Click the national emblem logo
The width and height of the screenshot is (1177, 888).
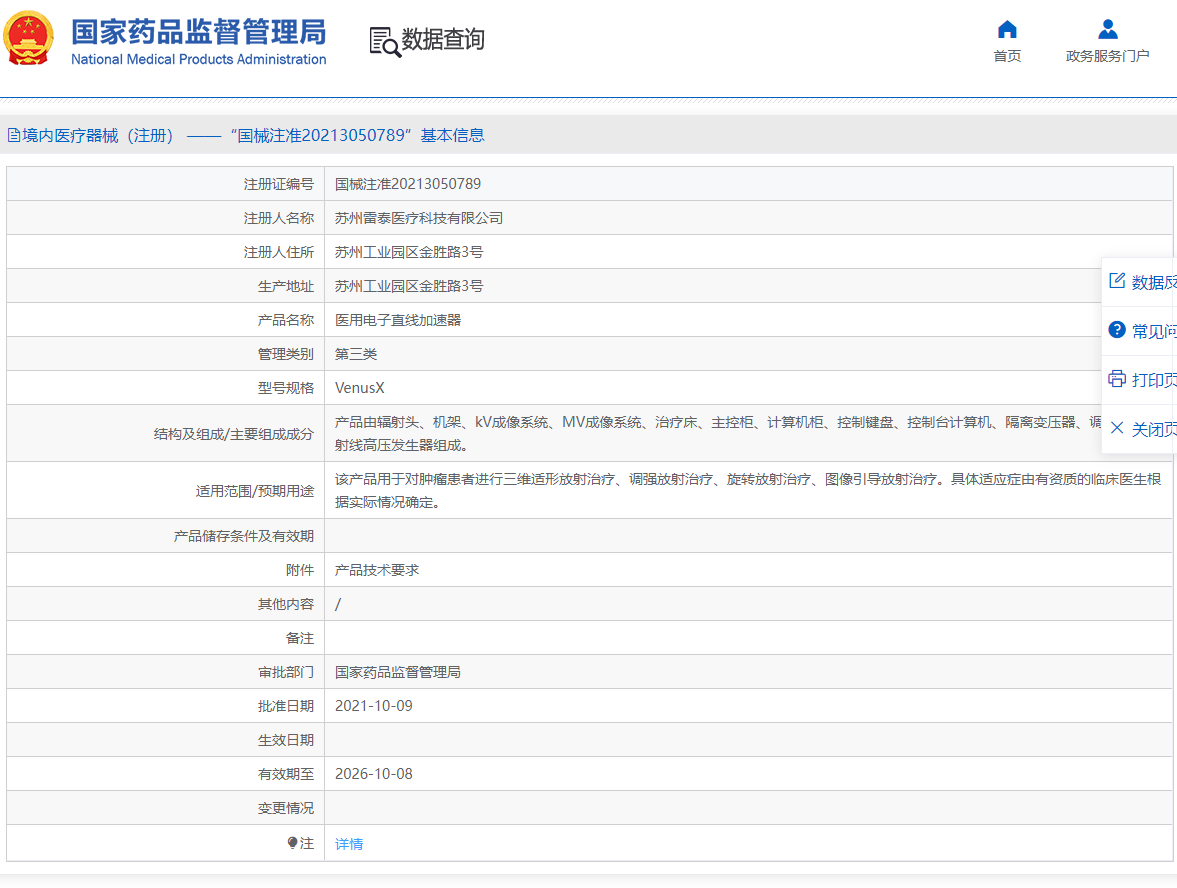click(29, 38)
